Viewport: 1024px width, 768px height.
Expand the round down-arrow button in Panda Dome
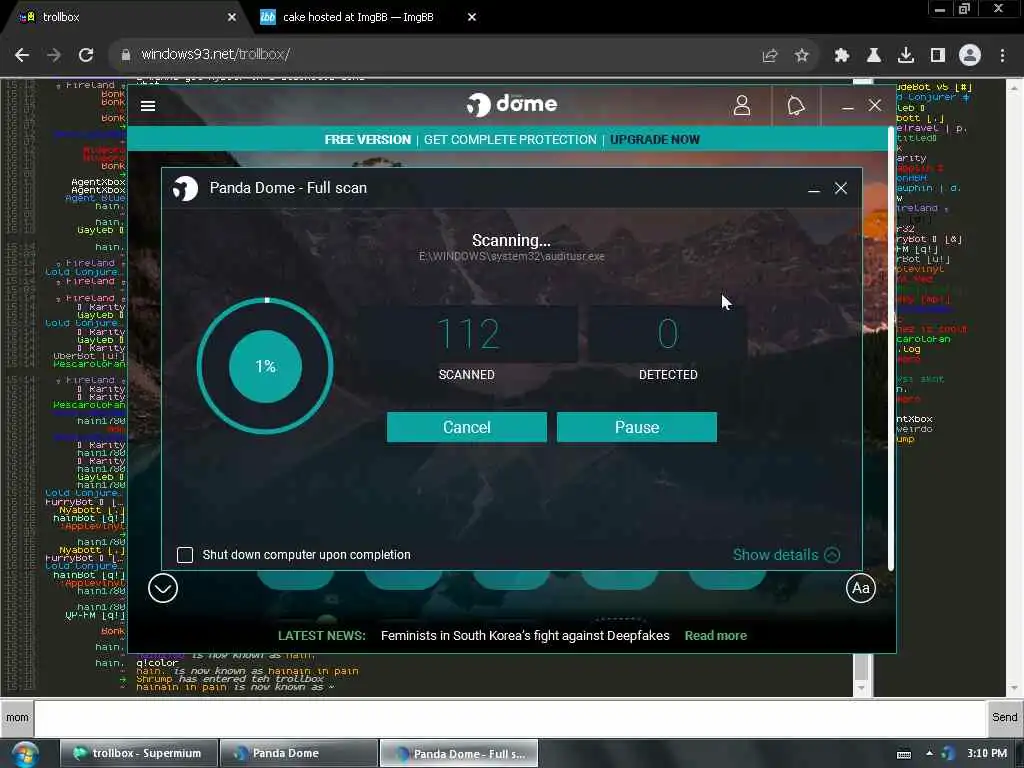coord(163,588)
